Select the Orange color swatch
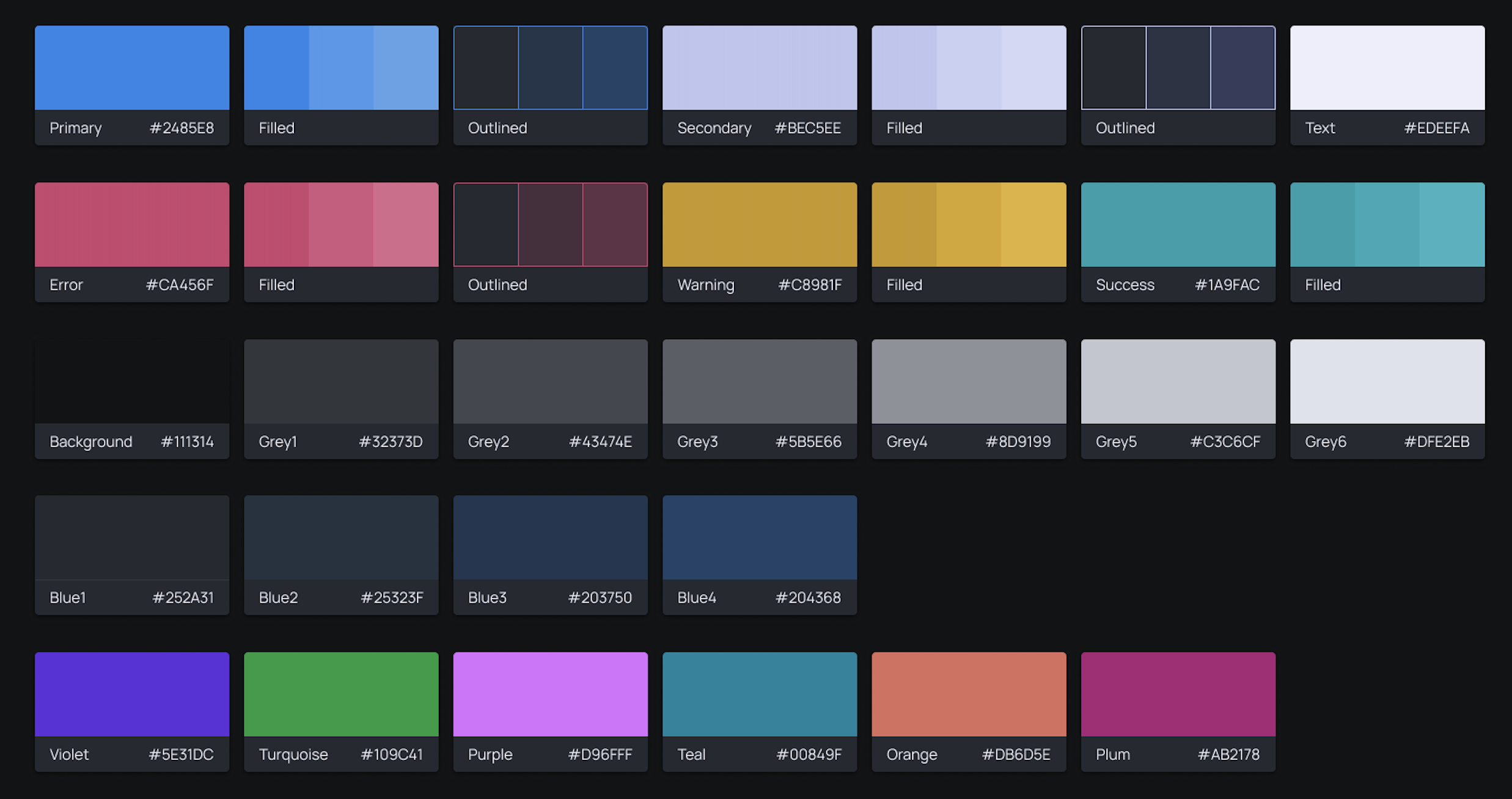The height and width of the screenshot is (799, 1512). 969,695
